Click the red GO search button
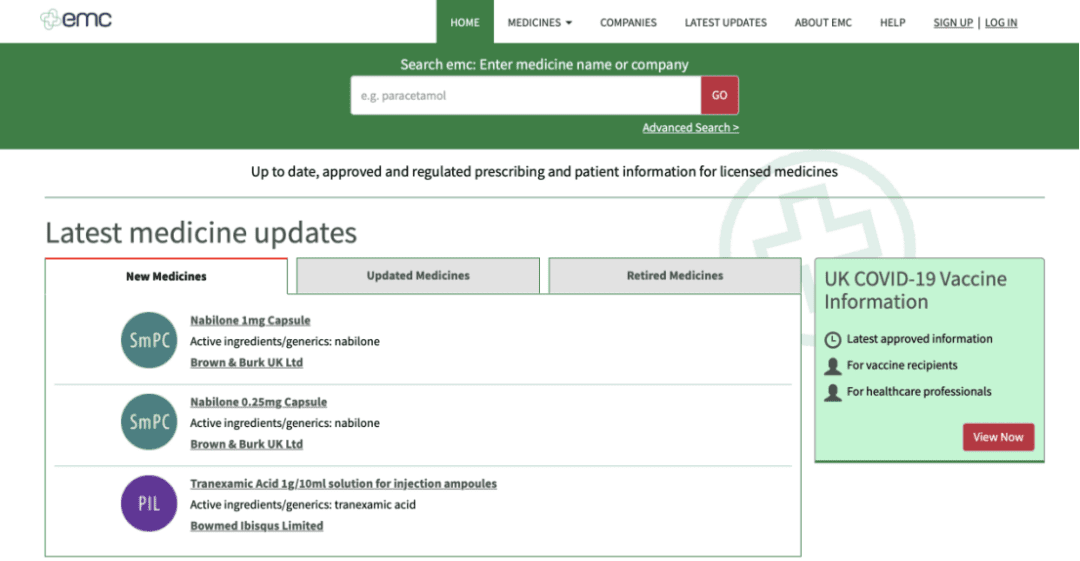 click(720, 95)
